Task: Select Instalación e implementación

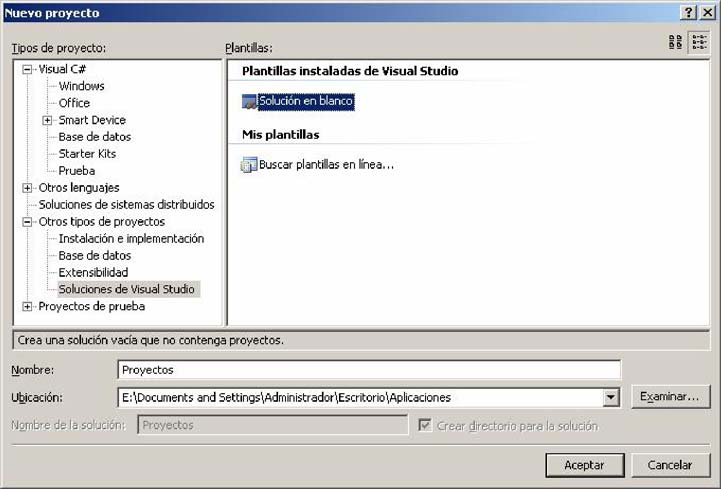Action: pyautogui.click(x=131, y=239)
